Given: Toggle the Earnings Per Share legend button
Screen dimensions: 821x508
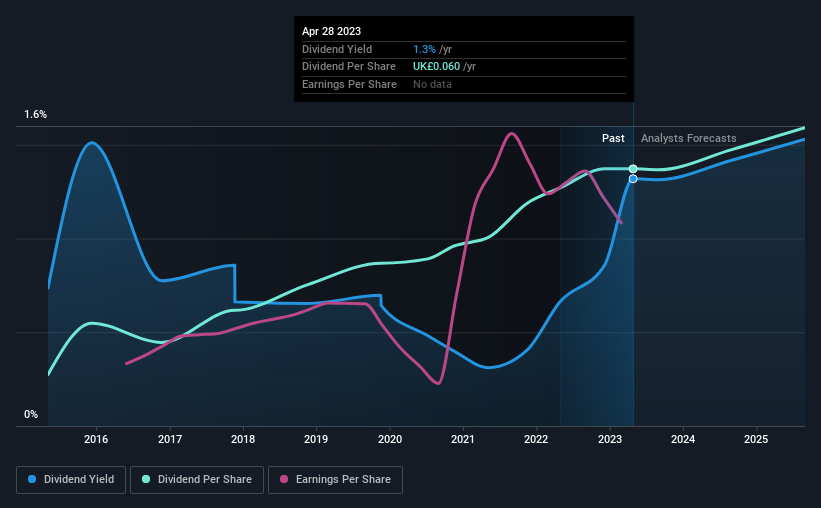Looking at the screenshot, I should tap(335, 480).
